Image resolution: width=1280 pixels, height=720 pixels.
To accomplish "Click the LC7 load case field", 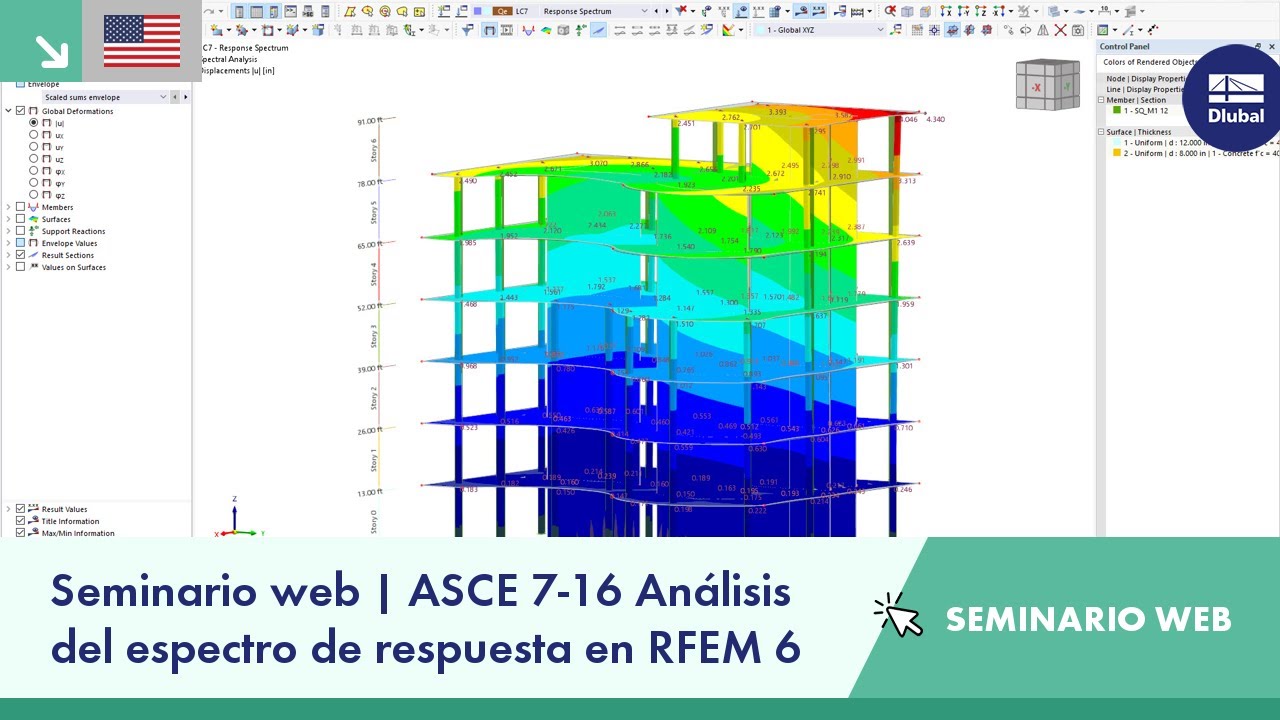I will [523, 11].
